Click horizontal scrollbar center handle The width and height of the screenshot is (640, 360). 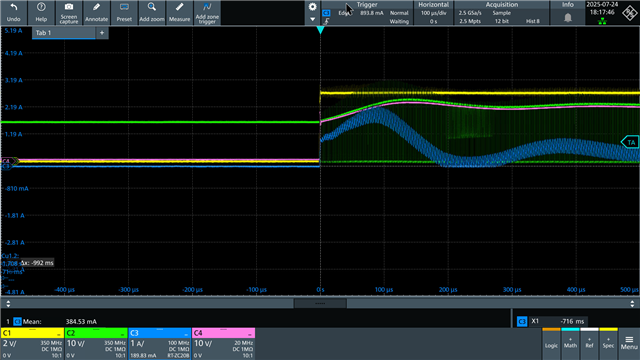[x=320, y=303]
